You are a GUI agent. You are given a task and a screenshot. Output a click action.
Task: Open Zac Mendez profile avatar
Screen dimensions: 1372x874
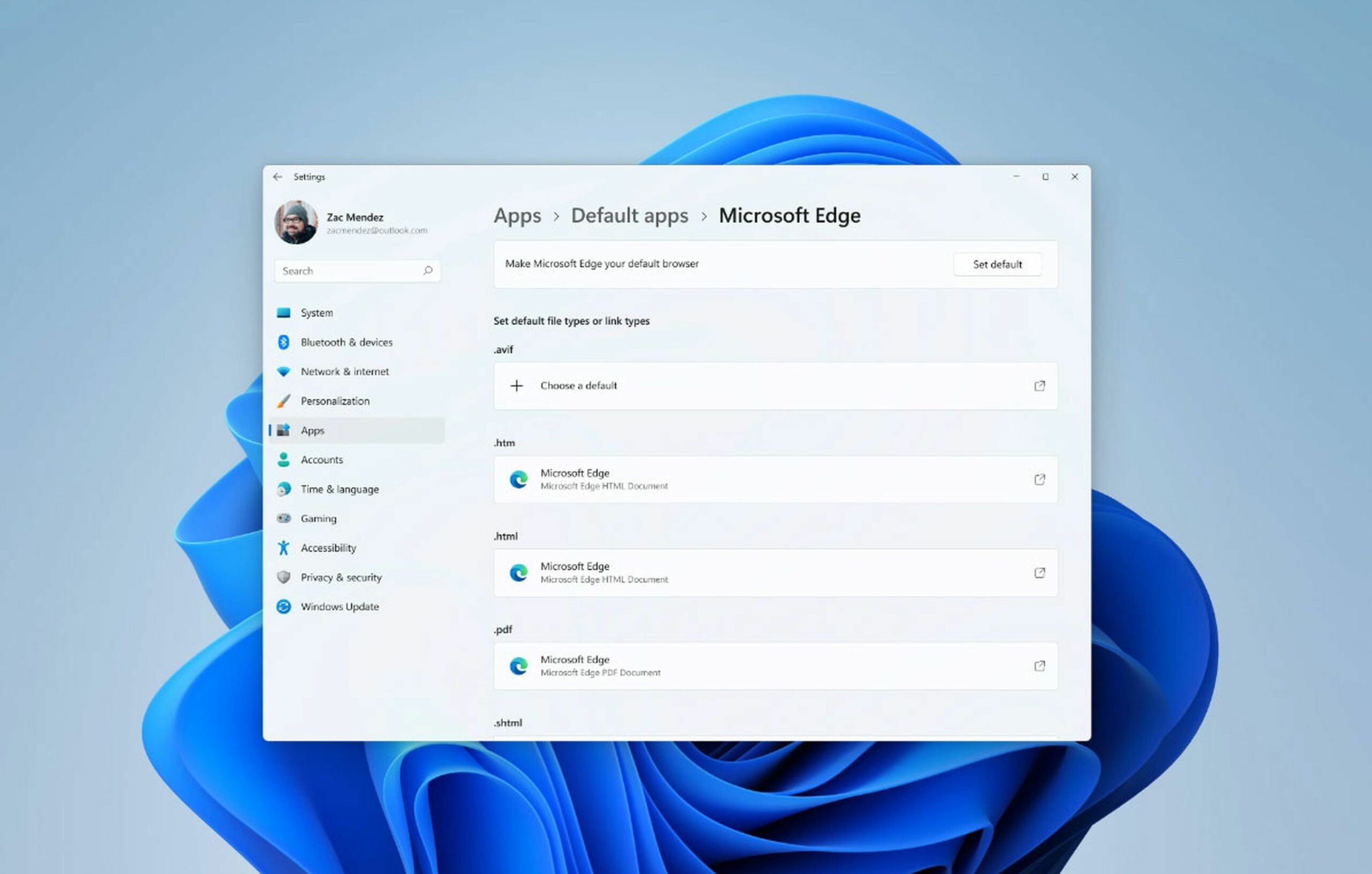(296, 222)
